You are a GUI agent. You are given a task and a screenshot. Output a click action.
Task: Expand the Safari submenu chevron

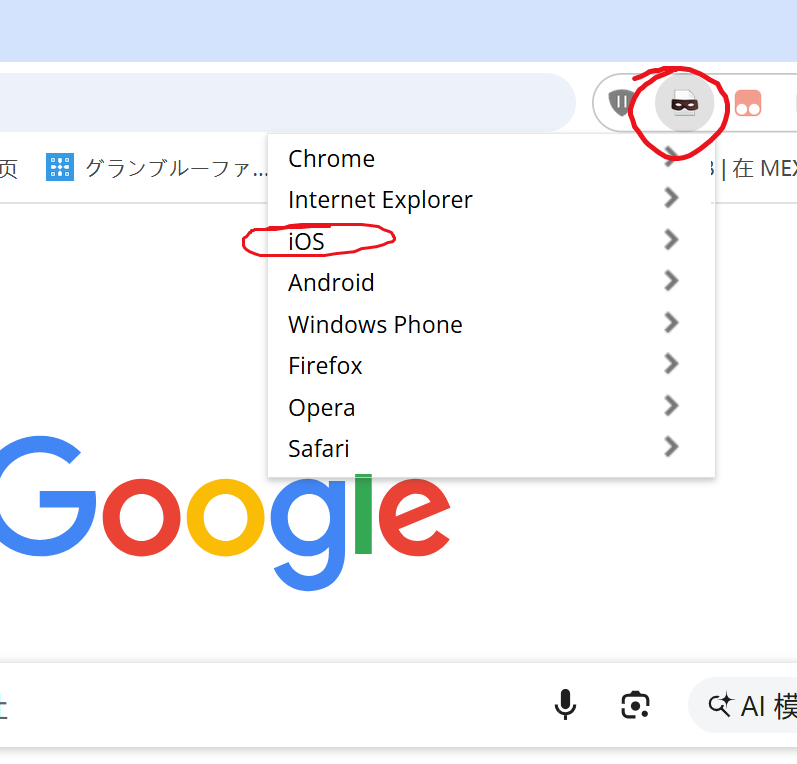(672, 448)
